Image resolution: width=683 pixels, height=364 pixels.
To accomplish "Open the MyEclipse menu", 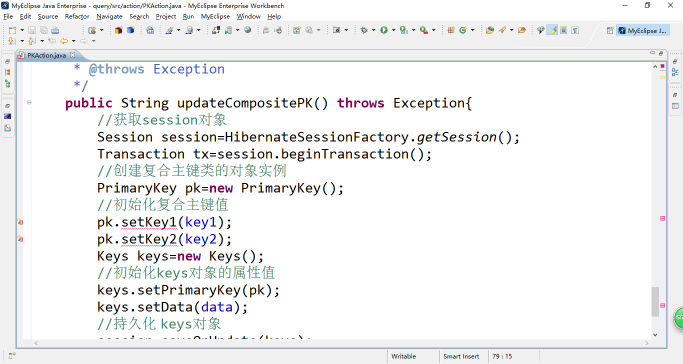I will point(215,17).
